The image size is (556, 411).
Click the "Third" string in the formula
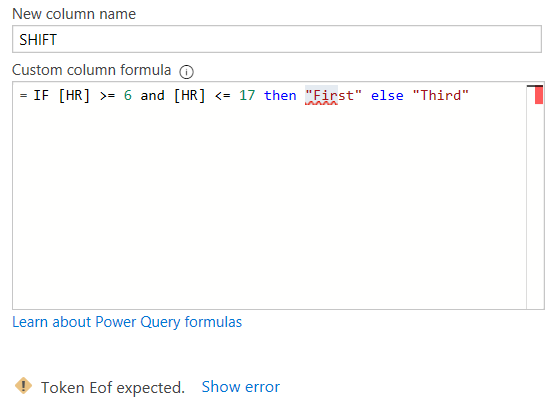440,95
